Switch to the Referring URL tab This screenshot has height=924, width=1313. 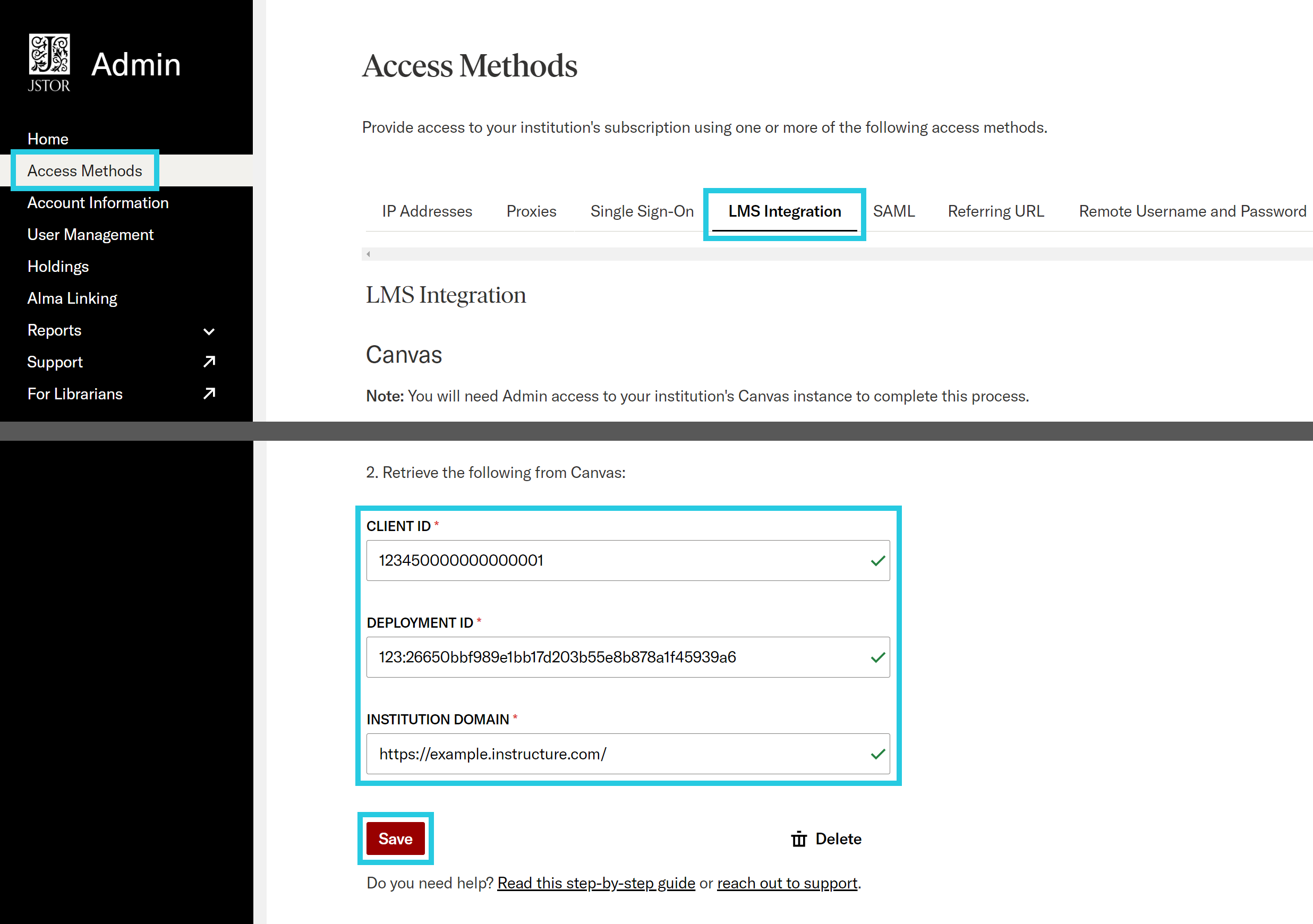996,211
